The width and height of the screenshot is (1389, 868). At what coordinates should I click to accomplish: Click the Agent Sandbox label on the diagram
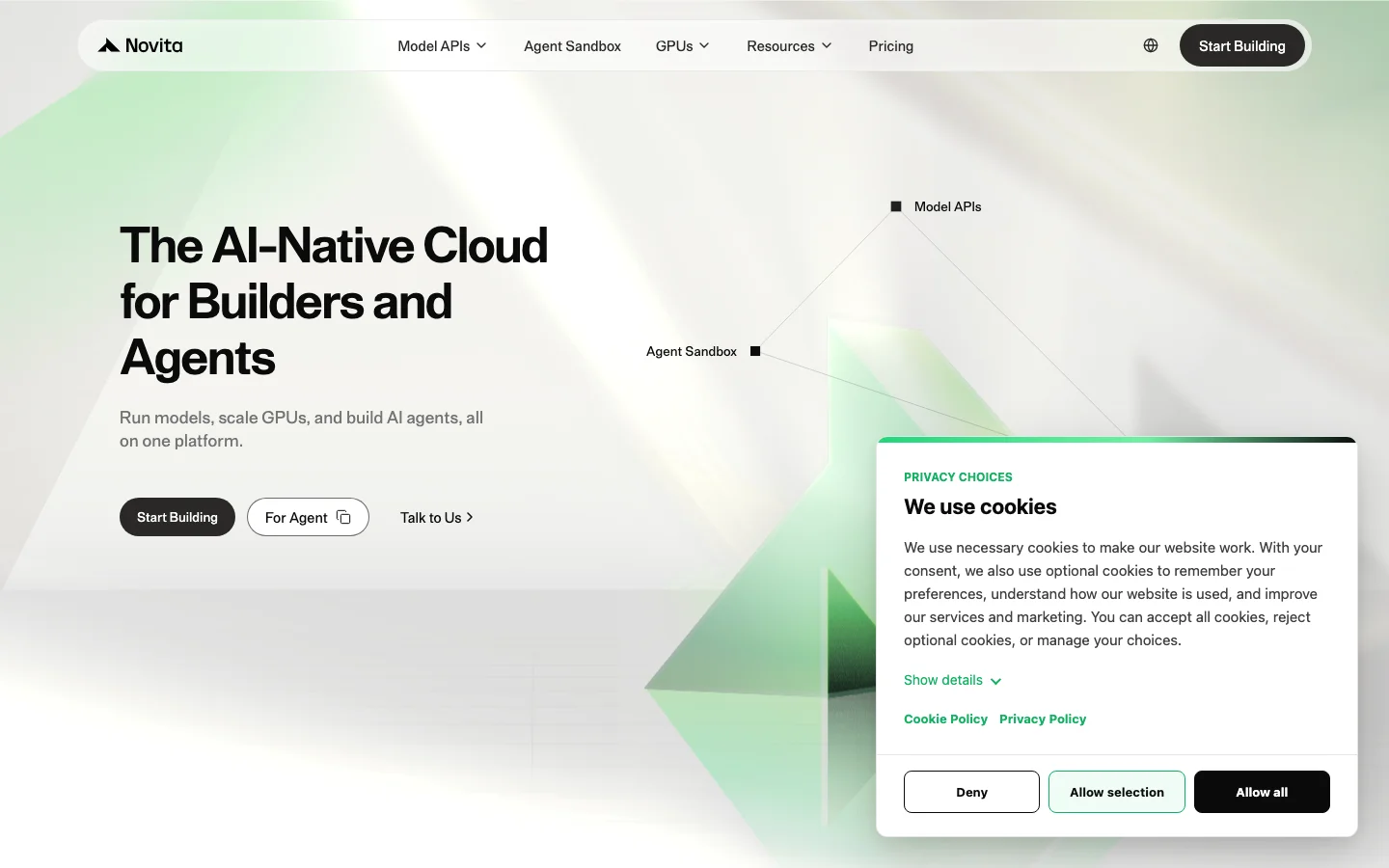pyautogui.click(x=692, y=351)
